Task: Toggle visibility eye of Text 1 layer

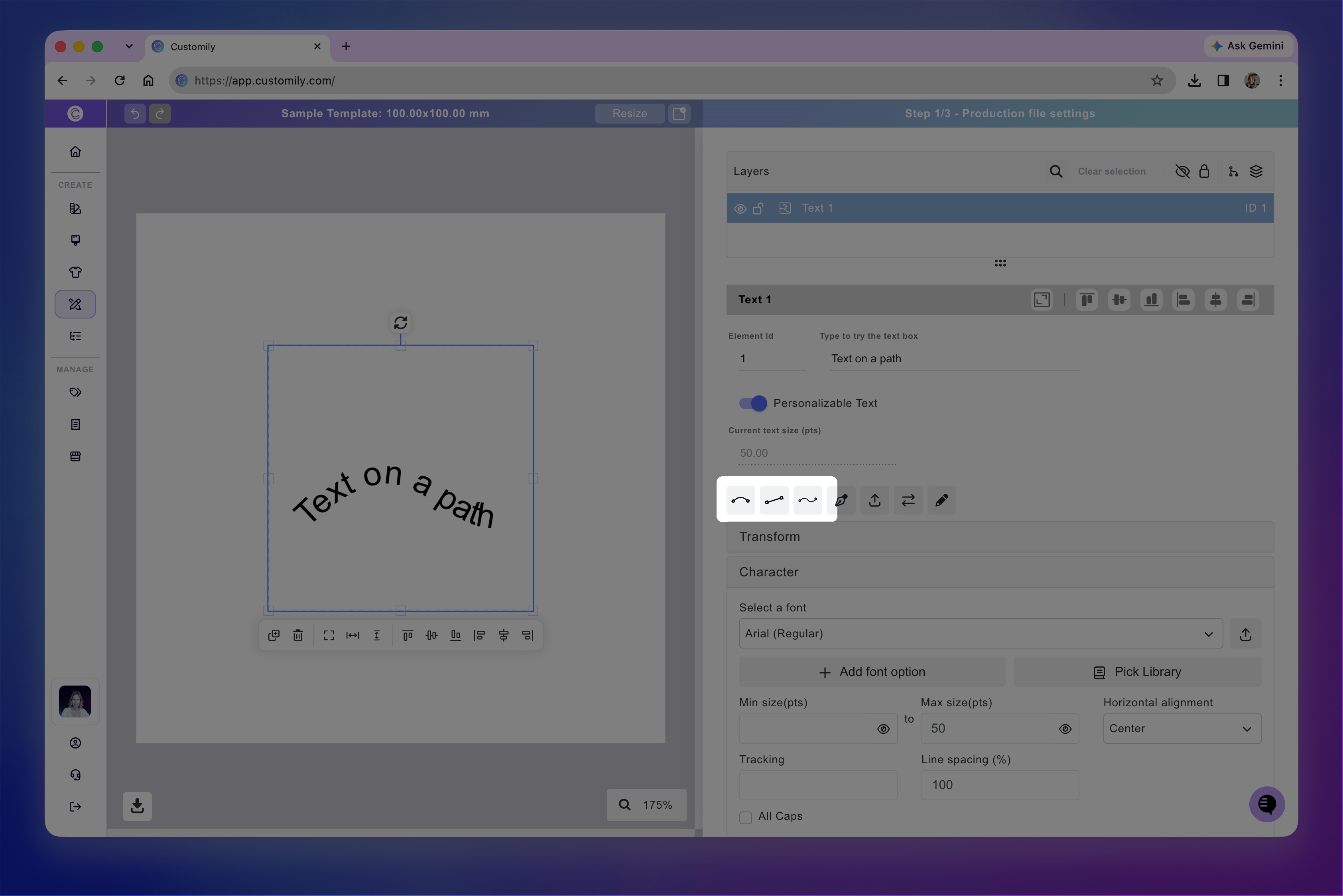Action: click(x=740, y=208)
